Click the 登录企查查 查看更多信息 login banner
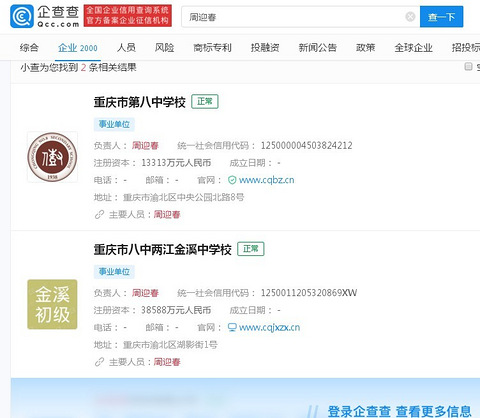Viewport: 480px width, 418px height. point(399,411)
